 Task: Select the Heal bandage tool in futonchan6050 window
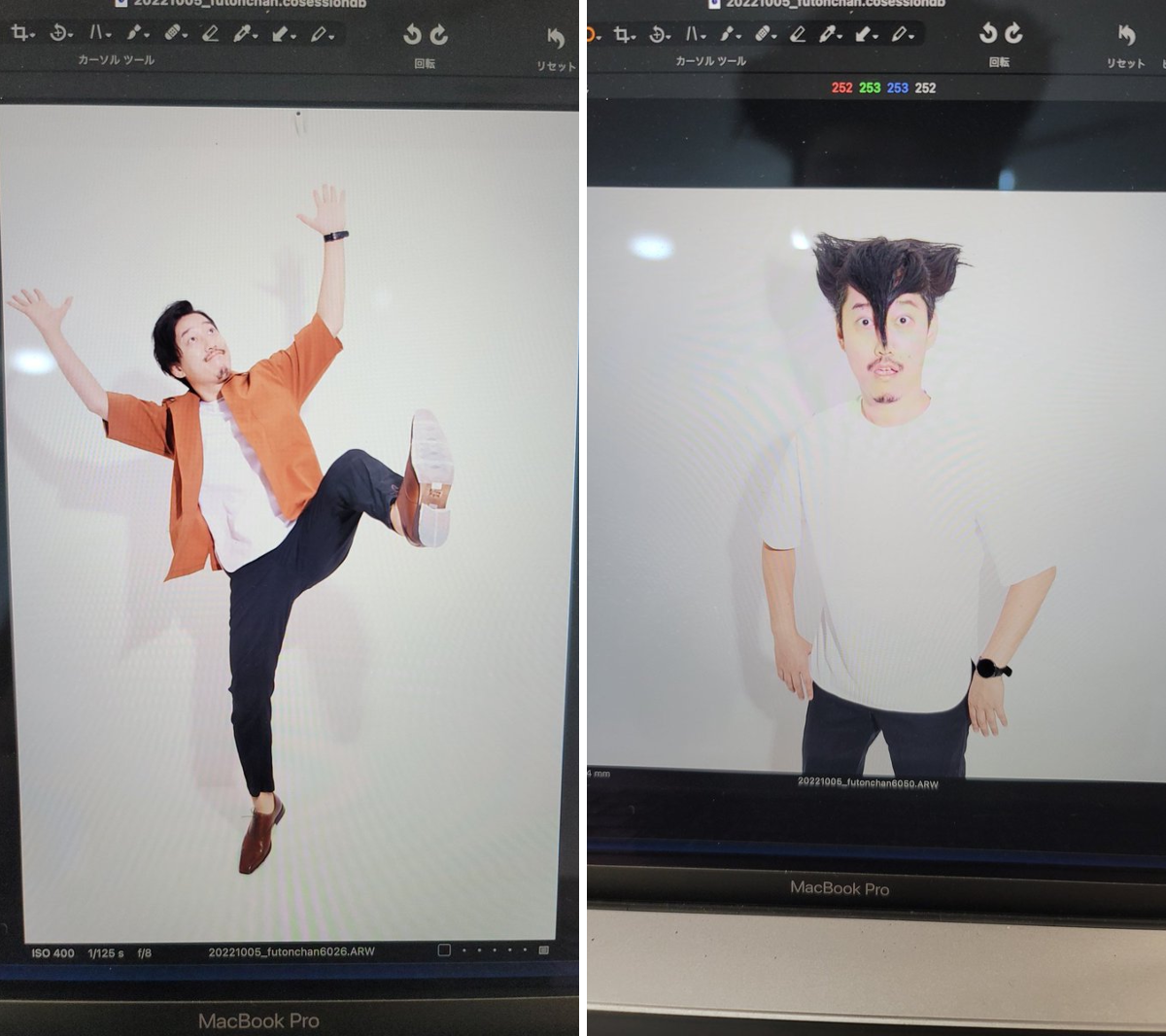(x=764, y=35)
